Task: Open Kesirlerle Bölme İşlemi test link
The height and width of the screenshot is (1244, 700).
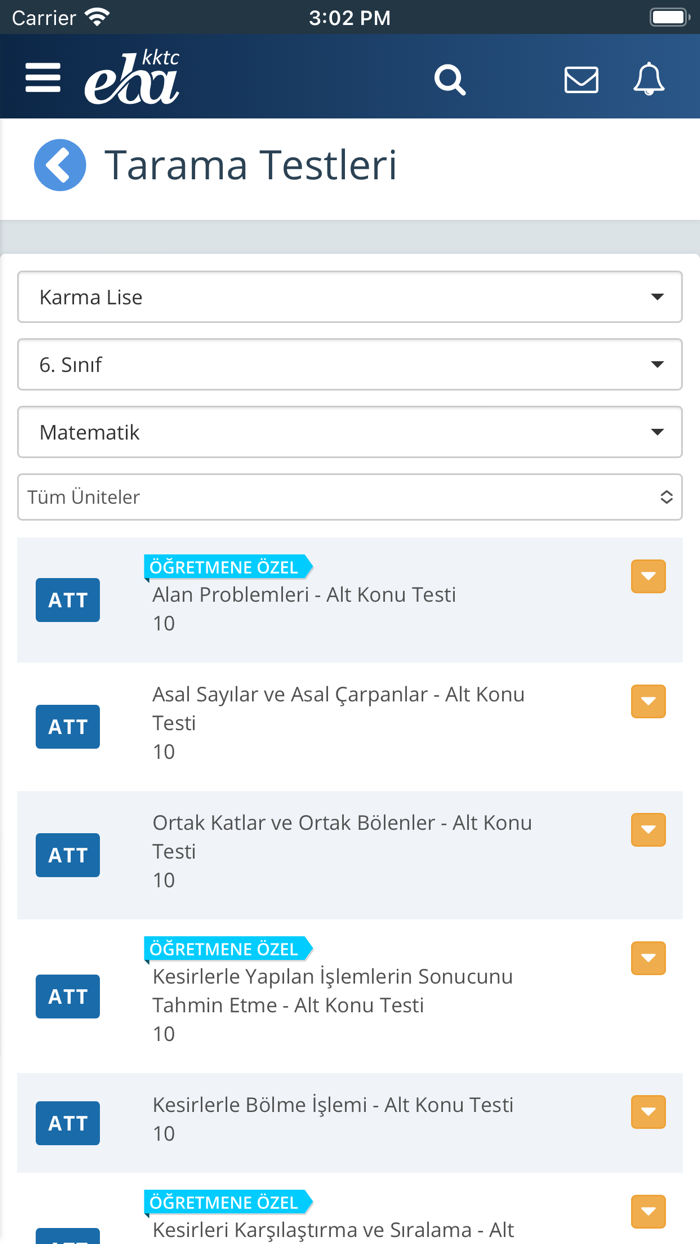Action: tap(332, 1104)
